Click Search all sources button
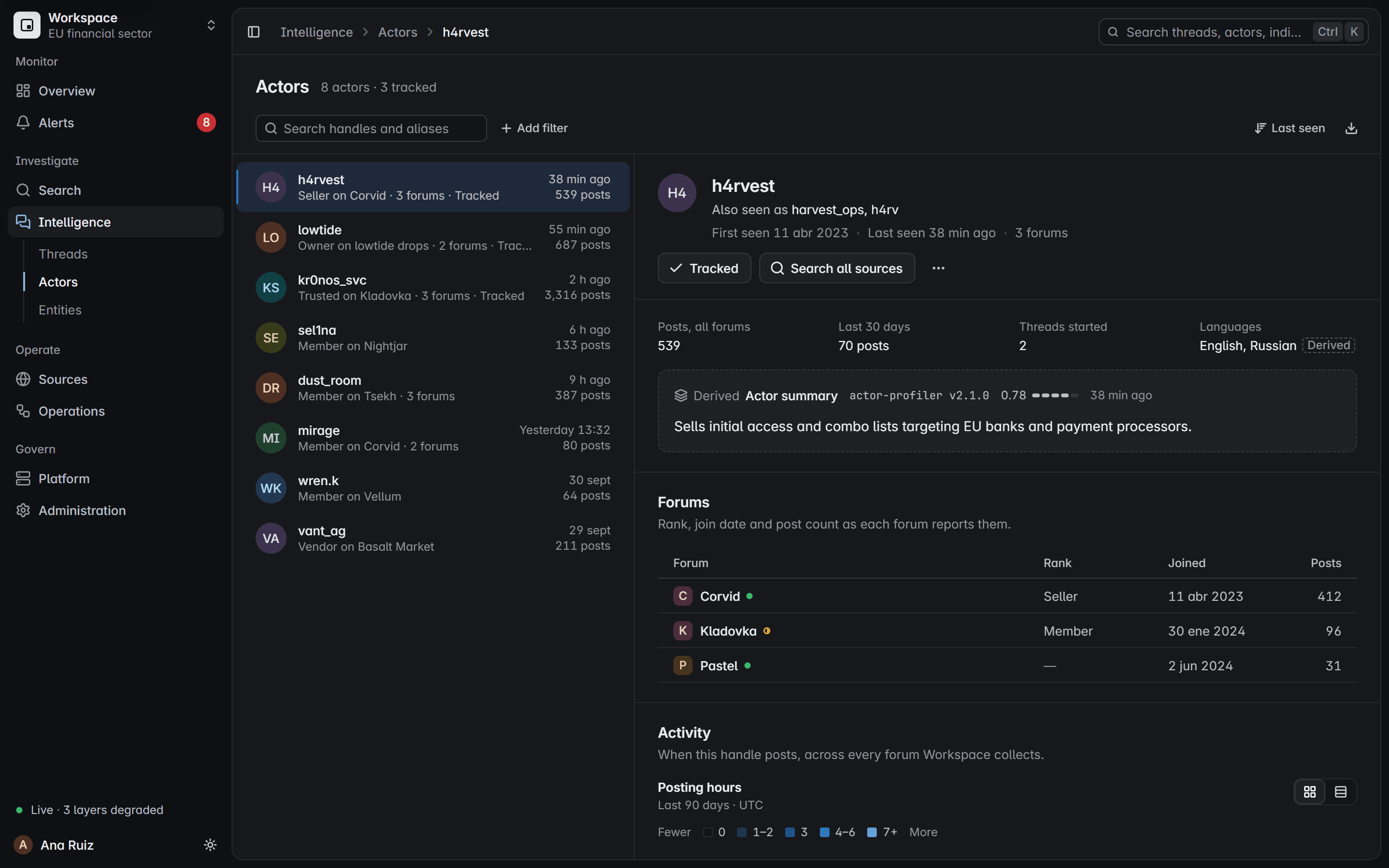The image size is (1389, 868). 837,268
